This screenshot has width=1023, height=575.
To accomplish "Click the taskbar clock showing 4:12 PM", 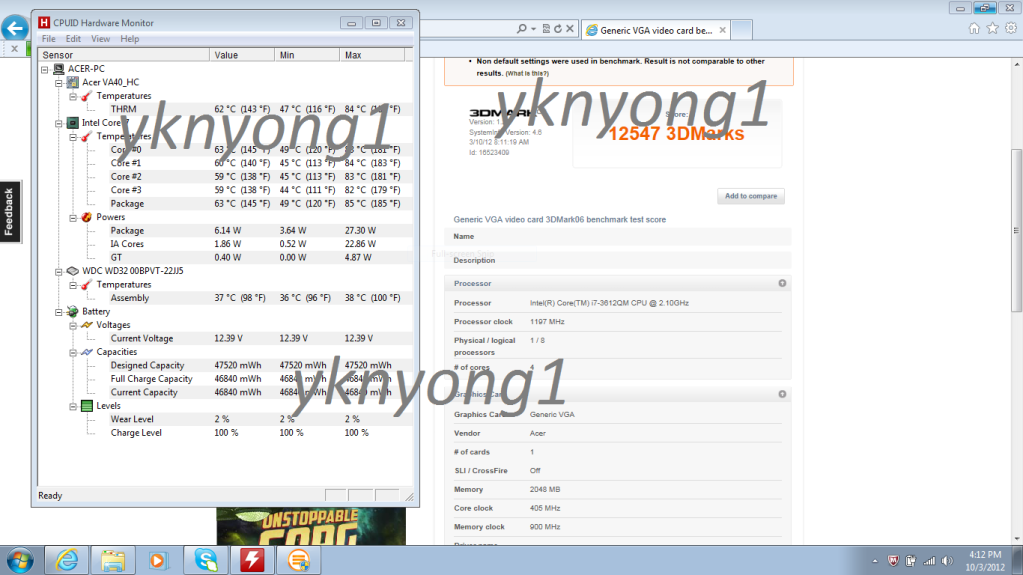I will 985,561.
